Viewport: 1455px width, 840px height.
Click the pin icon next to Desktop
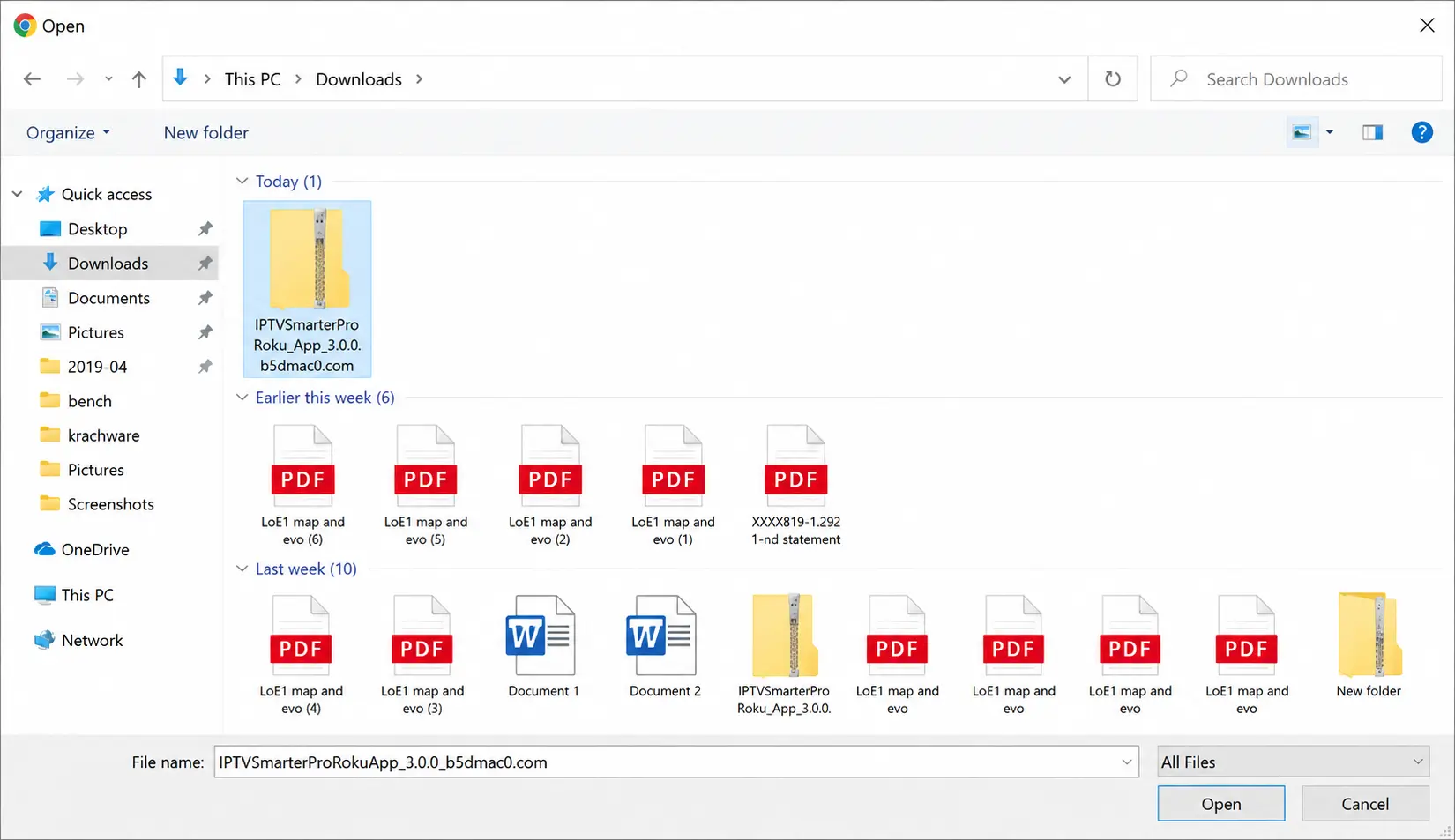[x=205, y=229]
